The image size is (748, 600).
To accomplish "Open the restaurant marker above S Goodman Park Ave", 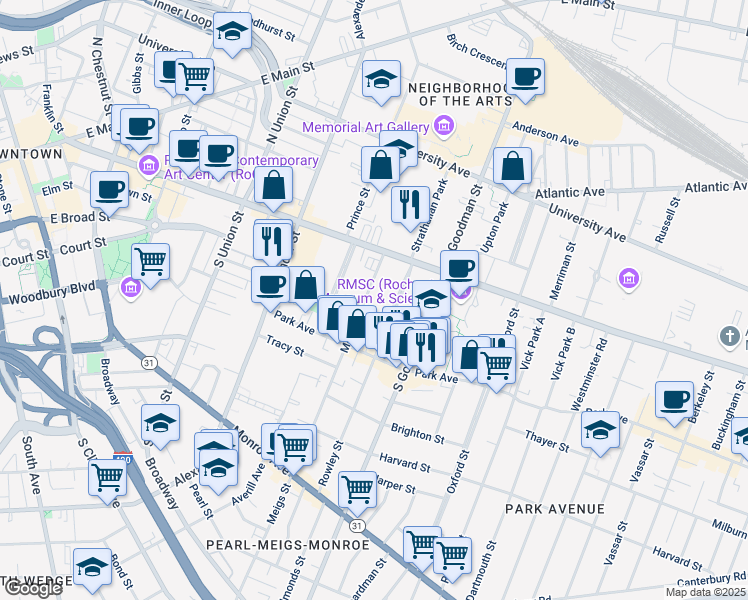I will (x=426, y=351).
